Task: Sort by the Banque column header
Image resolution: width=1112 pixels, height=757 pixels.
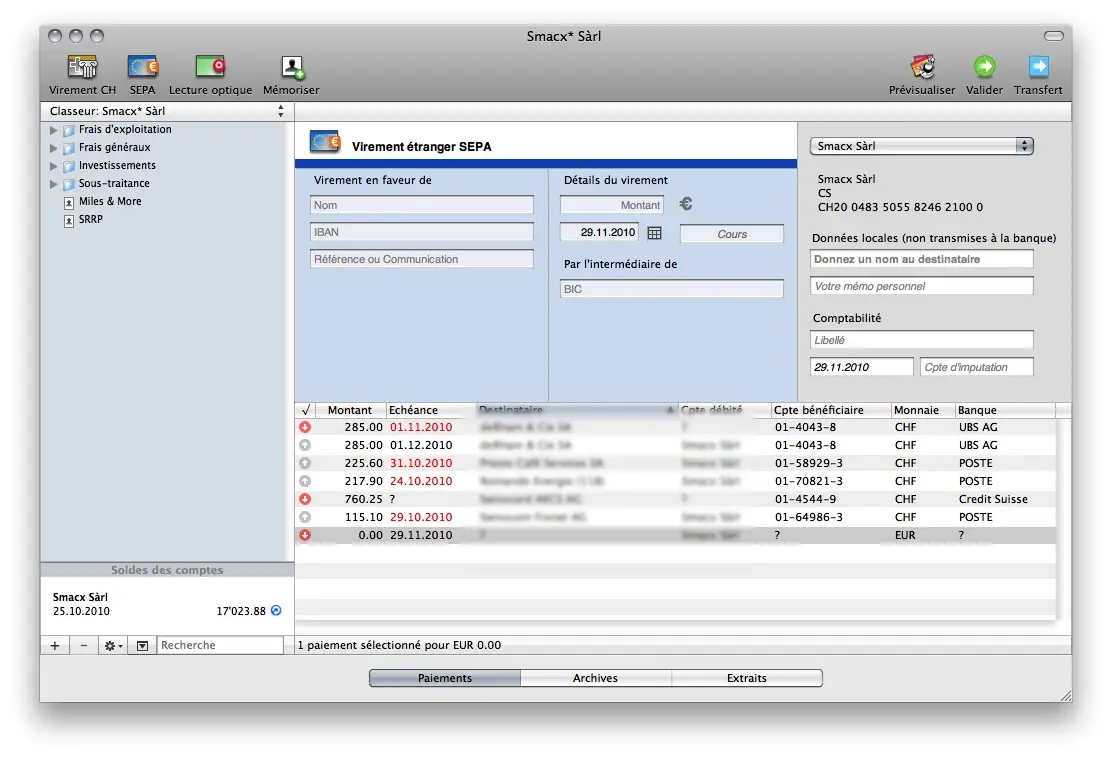Action: [x=1005, y=410]
